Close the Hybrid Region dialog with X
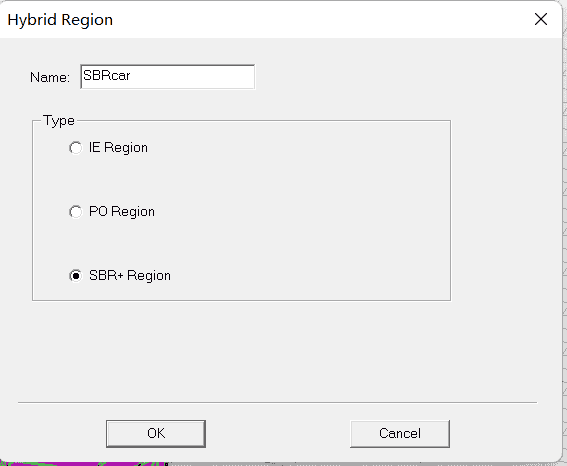The image size is (567, 466). pyautogui.click(x=541, y=19)
